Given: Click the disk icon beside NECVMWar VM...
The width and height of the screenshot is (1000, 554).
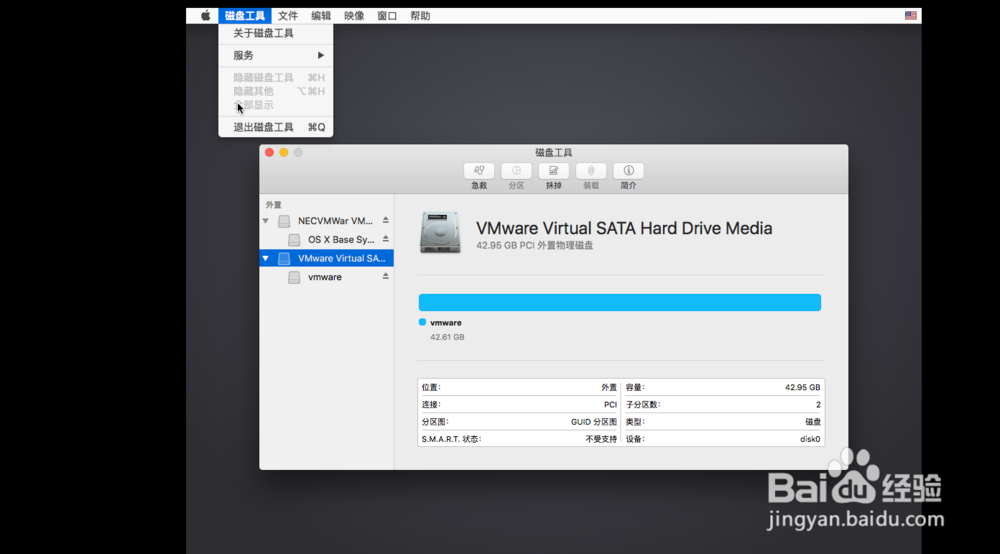Looking at the screenshot, I should (x=284, y=221).
